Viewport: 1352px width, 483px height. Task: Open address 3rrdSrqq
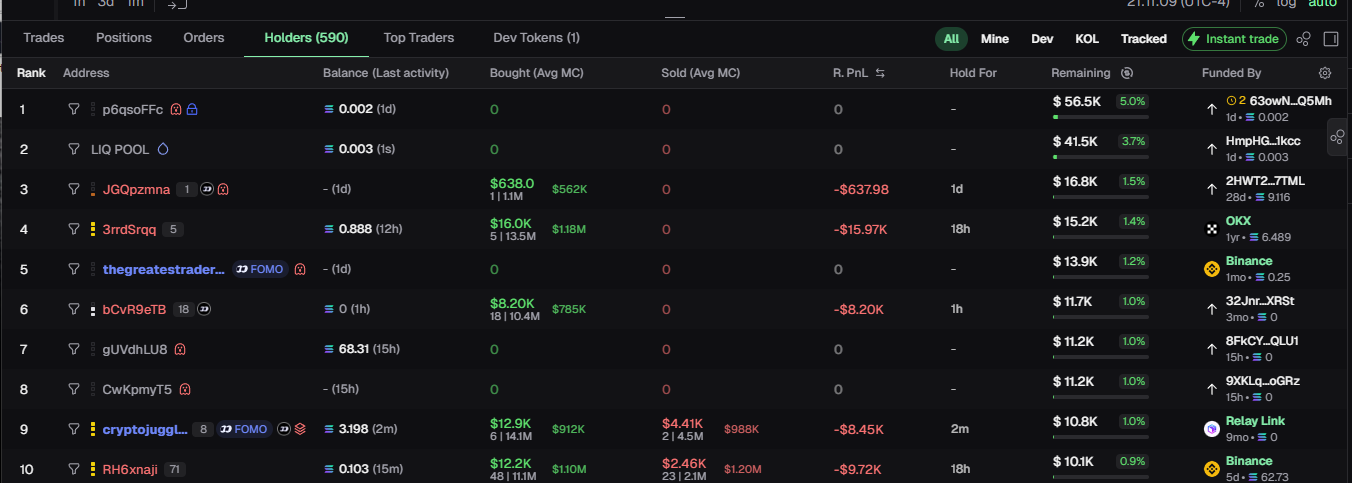coord(129,229)
